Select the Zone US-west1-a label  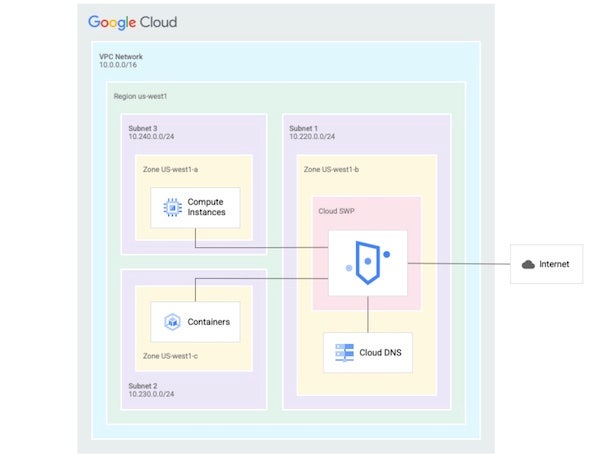point(171,170)
